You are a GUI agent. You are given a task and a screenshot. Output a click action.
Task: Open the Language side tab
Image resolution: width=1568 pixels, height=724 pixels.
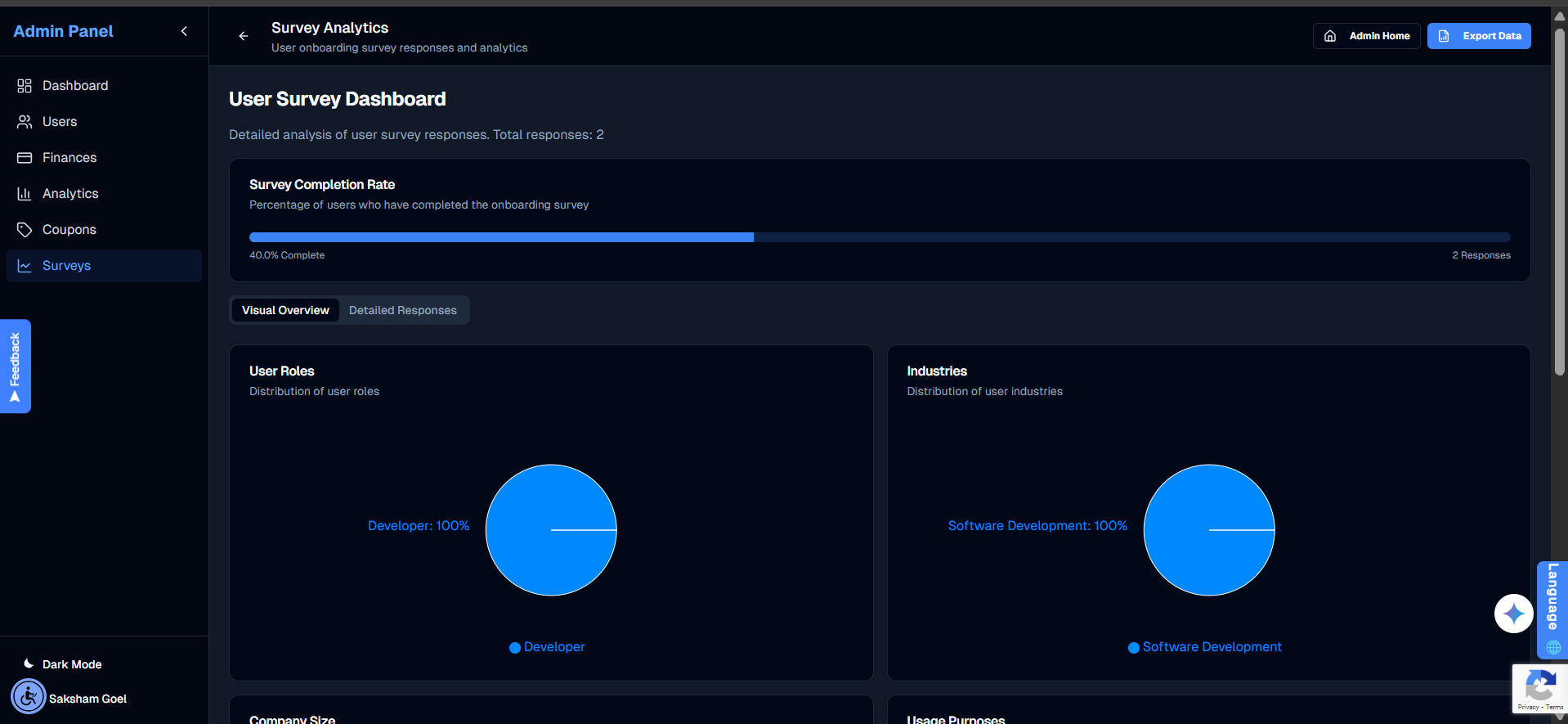[x=1552, y=609]
